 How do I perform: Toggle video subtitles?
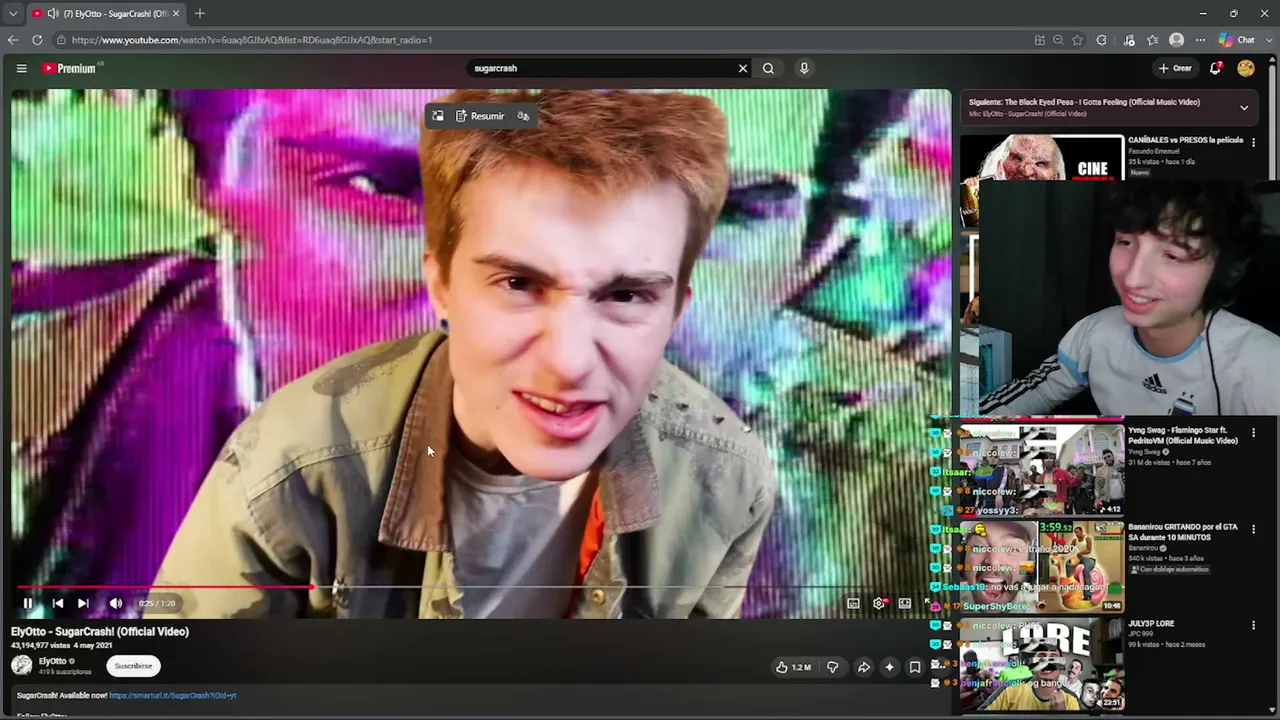click(853, 603)
